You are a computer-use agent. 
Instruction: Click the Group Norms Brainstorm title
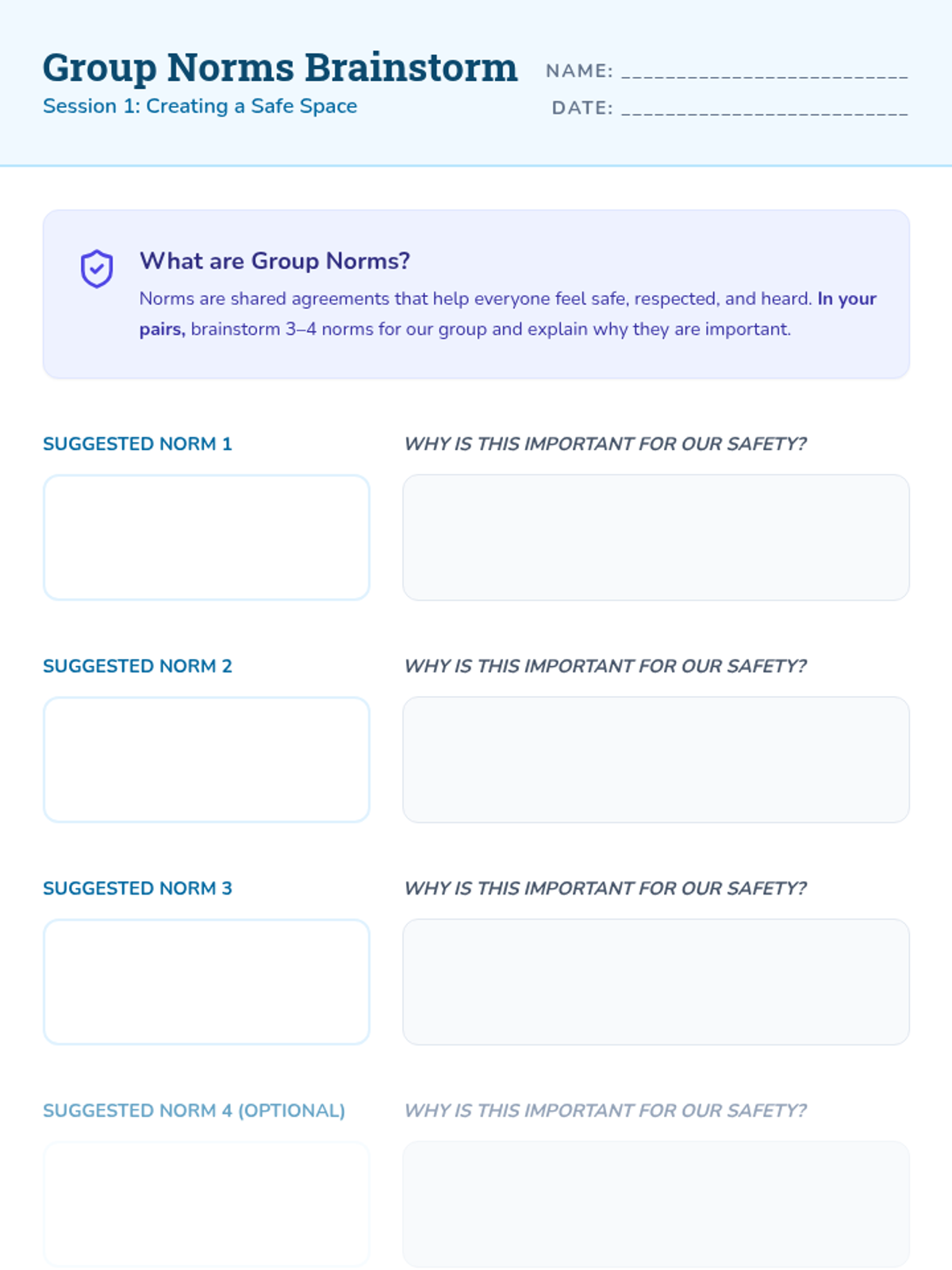click(x=280, y=68)
